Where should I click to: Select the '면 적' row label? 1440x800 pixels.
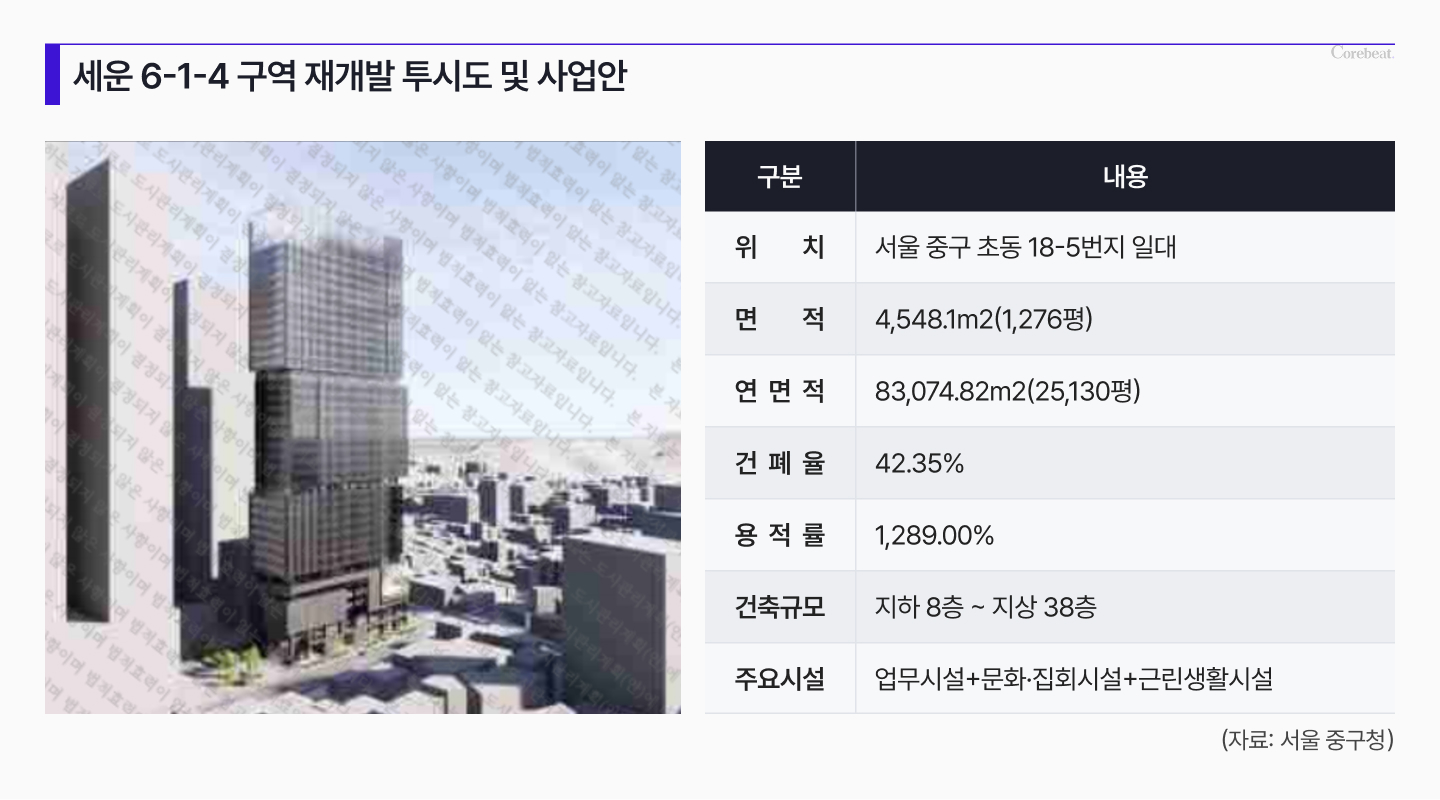(779, 319)
